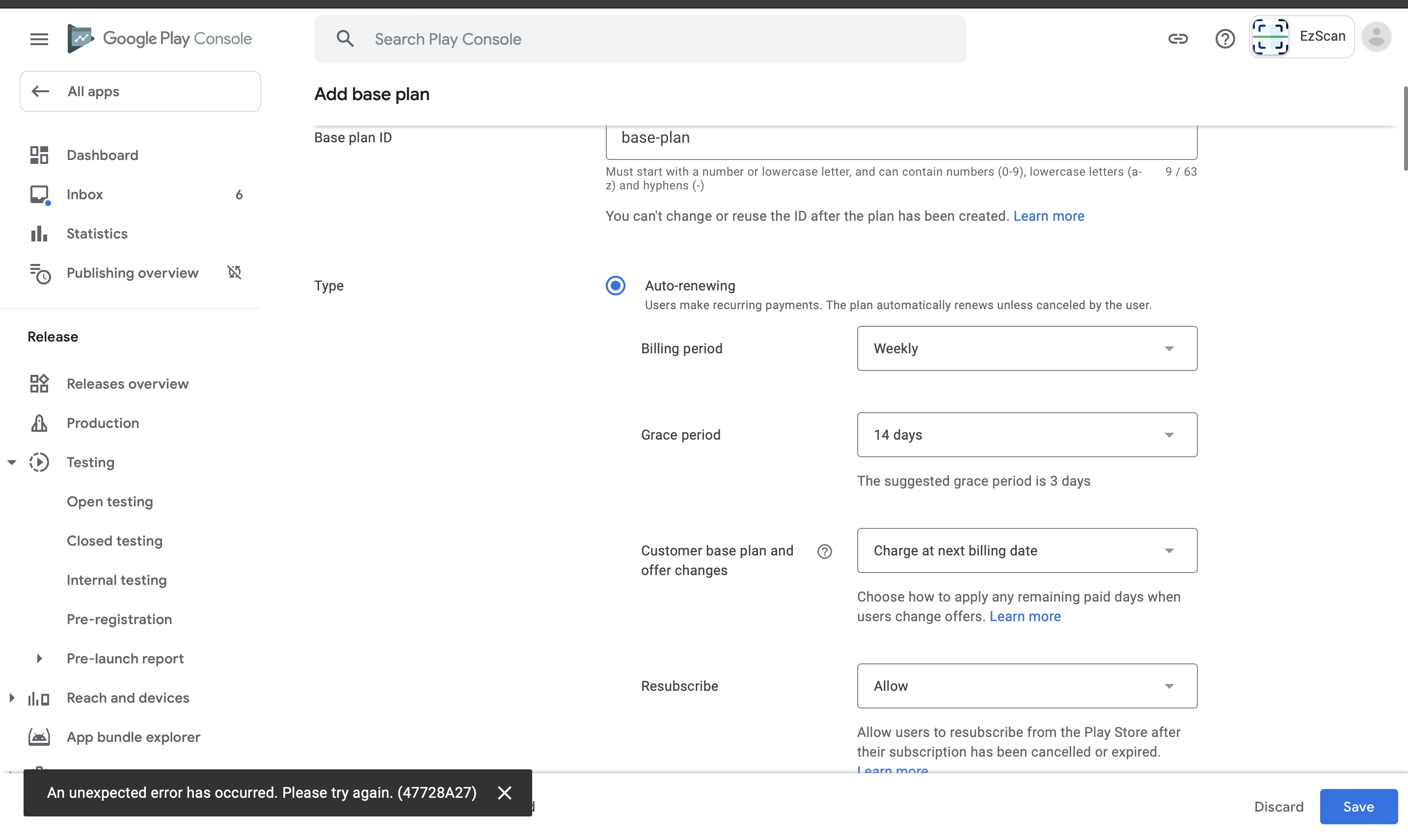
Task: Select the Auto-renewing radio button
Action: click(x=616, y=286)
